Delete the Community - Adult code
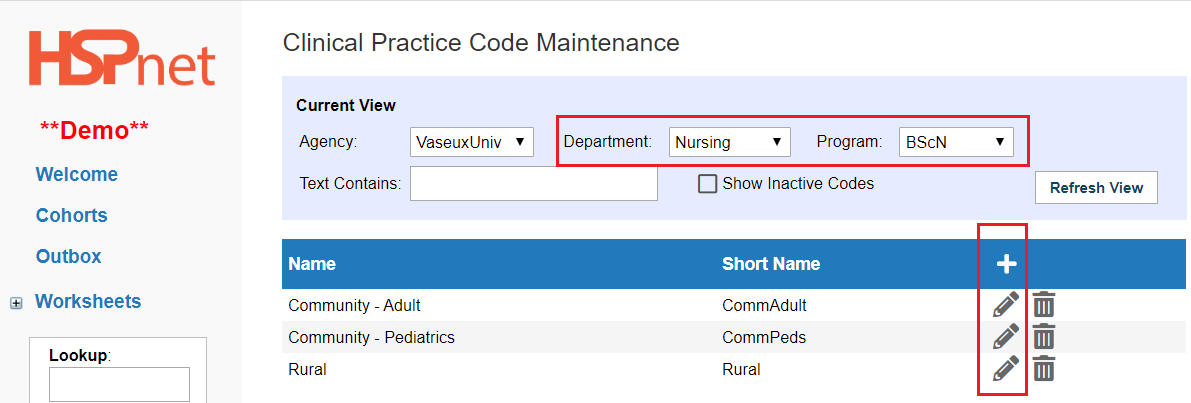Screen dimensions: 1191x403 (1044, 304)
